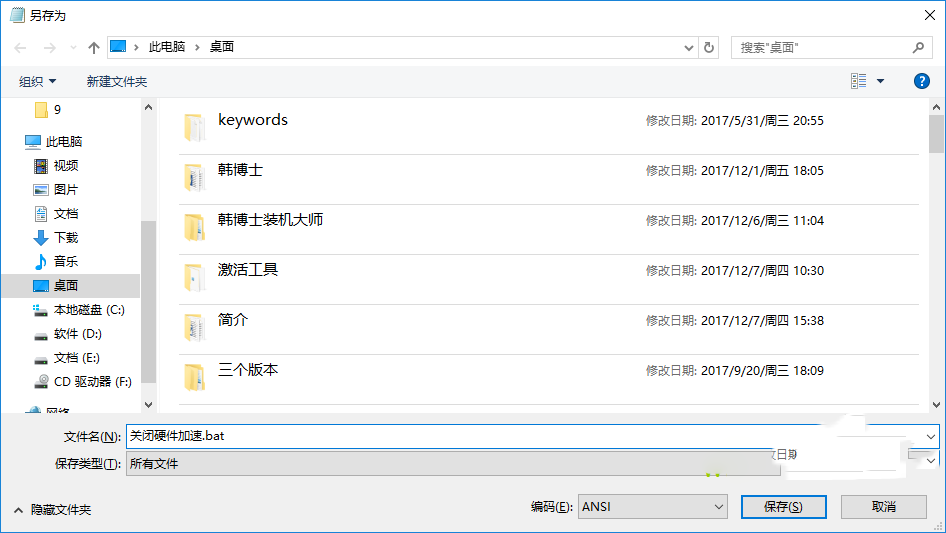
Task: Open the address bar history dropdown arrow
Action: (x=689, y=47)
